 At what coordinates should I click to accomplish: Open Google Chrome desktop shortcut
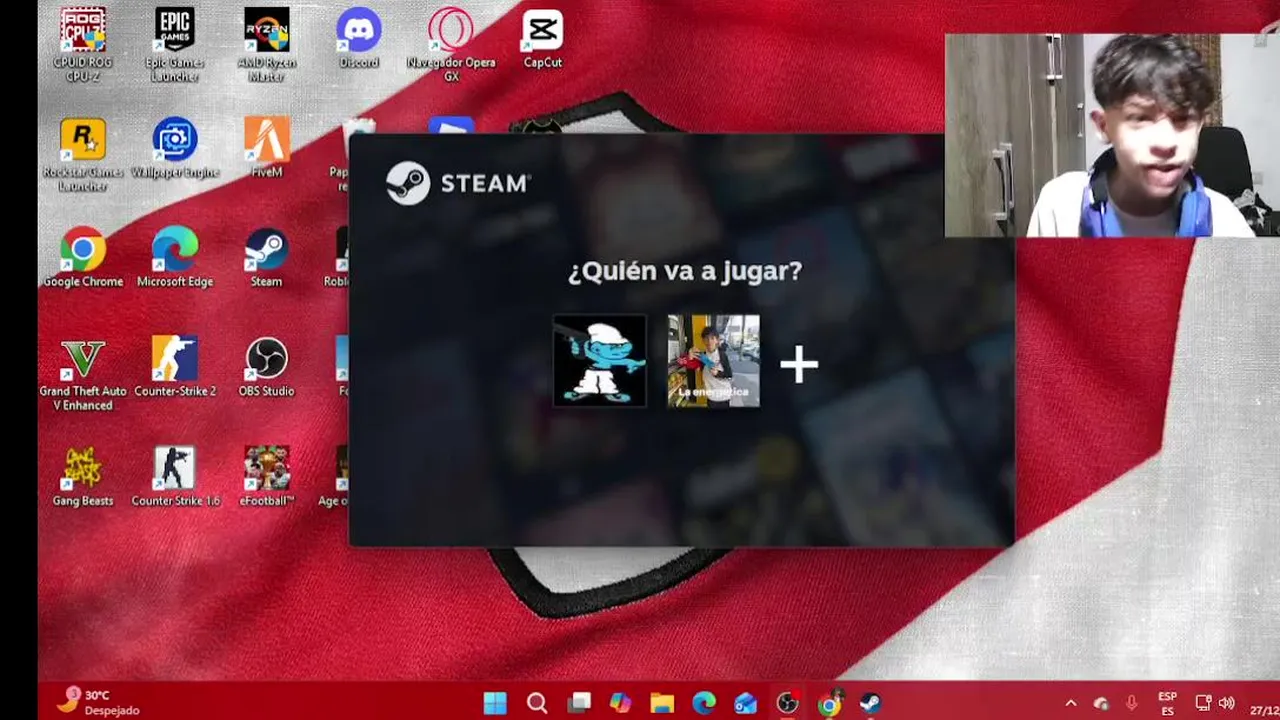[x=83, y=258]
